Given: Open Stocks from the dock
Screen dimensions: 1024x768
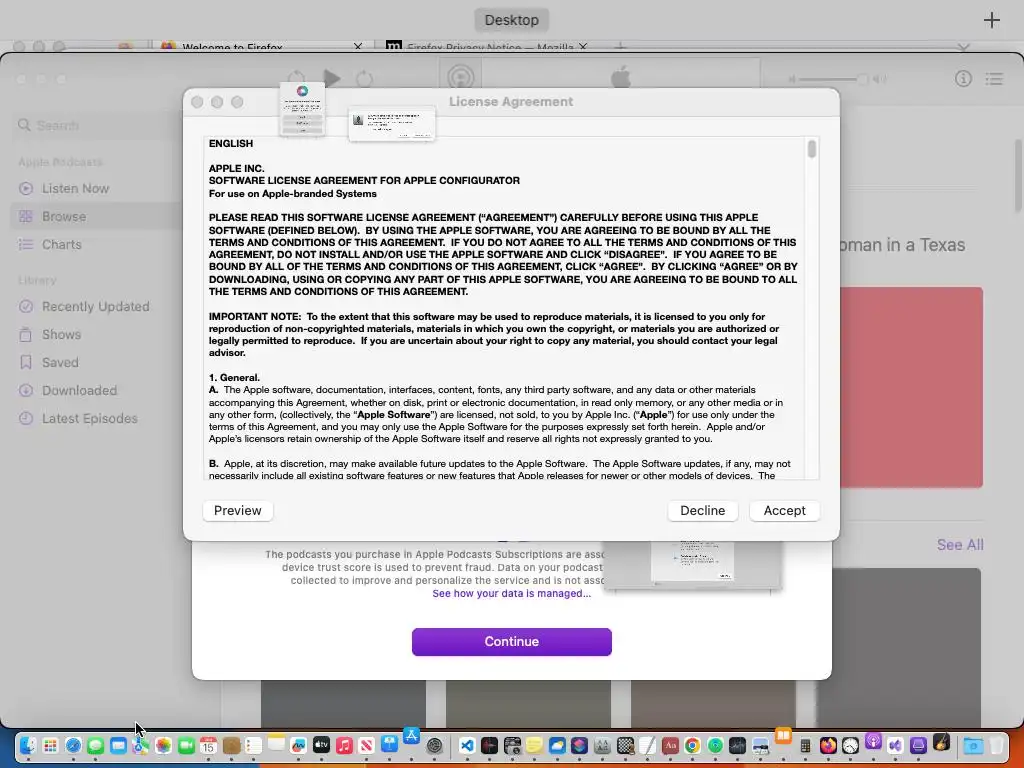Looking at the screenshot, I should tap(737, 745).
